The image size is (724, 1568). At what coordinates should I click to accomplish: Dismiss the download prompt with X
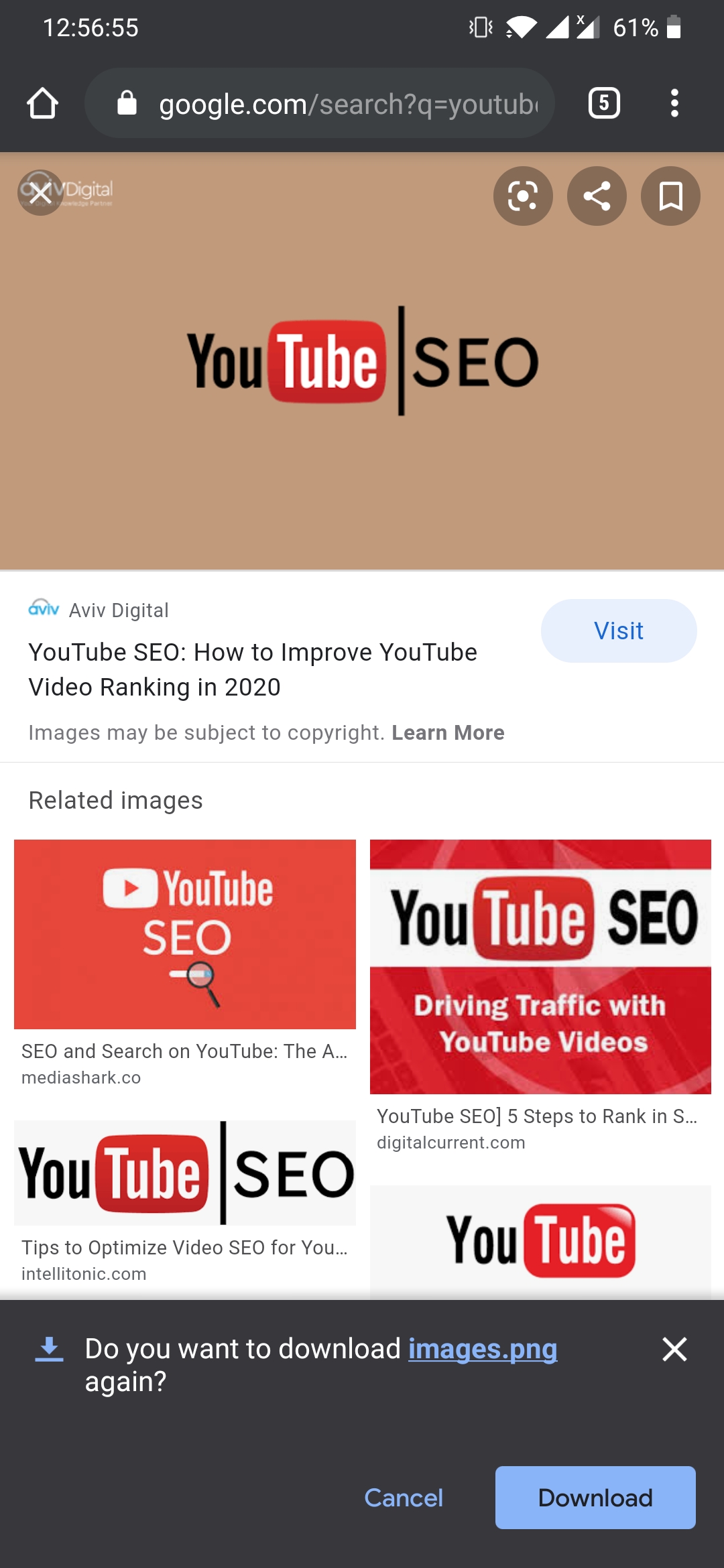674,1349
